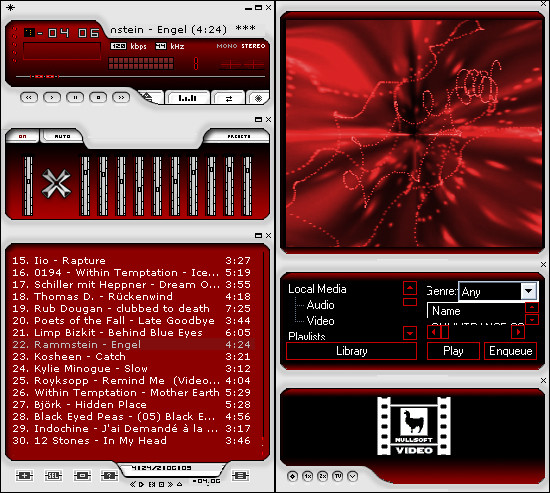
Task: Click the playlist add (+) button
Action: point(25,475)
